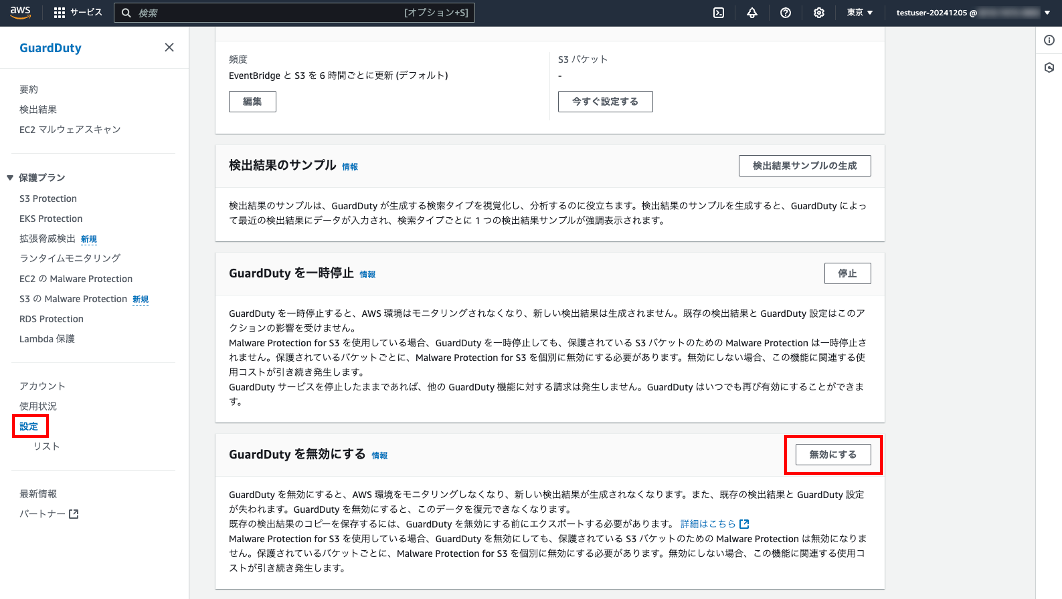
Task: Open 使用状況 page
Action: (x=38, y=406)
